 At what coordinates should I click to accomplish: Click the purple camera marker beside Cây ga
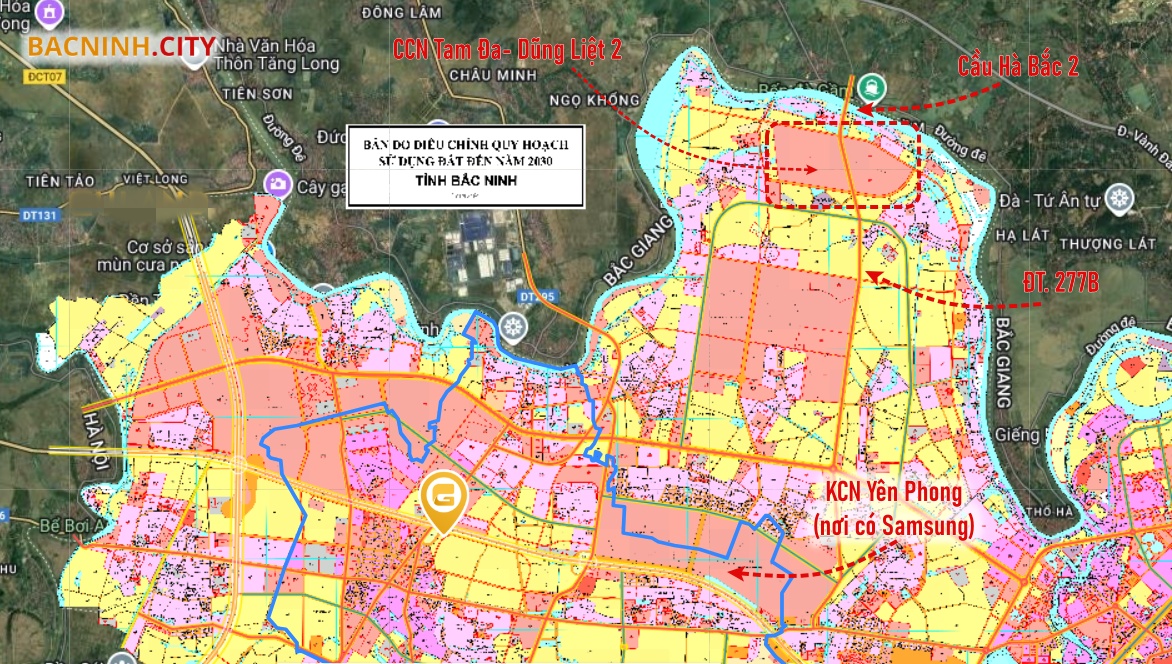276,183
